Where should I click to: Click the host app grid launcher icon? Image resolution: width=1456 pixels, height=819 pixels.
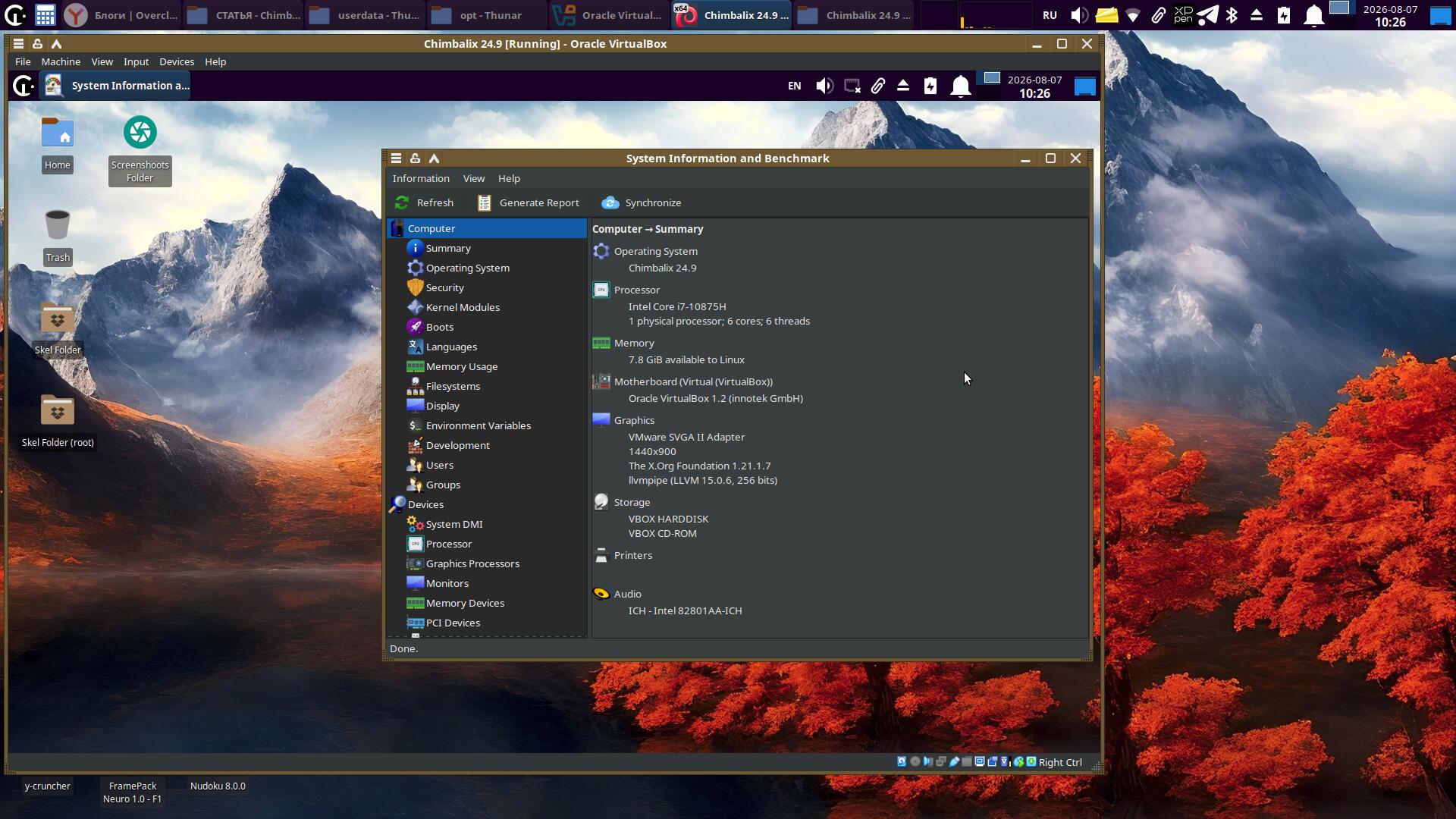45,15
